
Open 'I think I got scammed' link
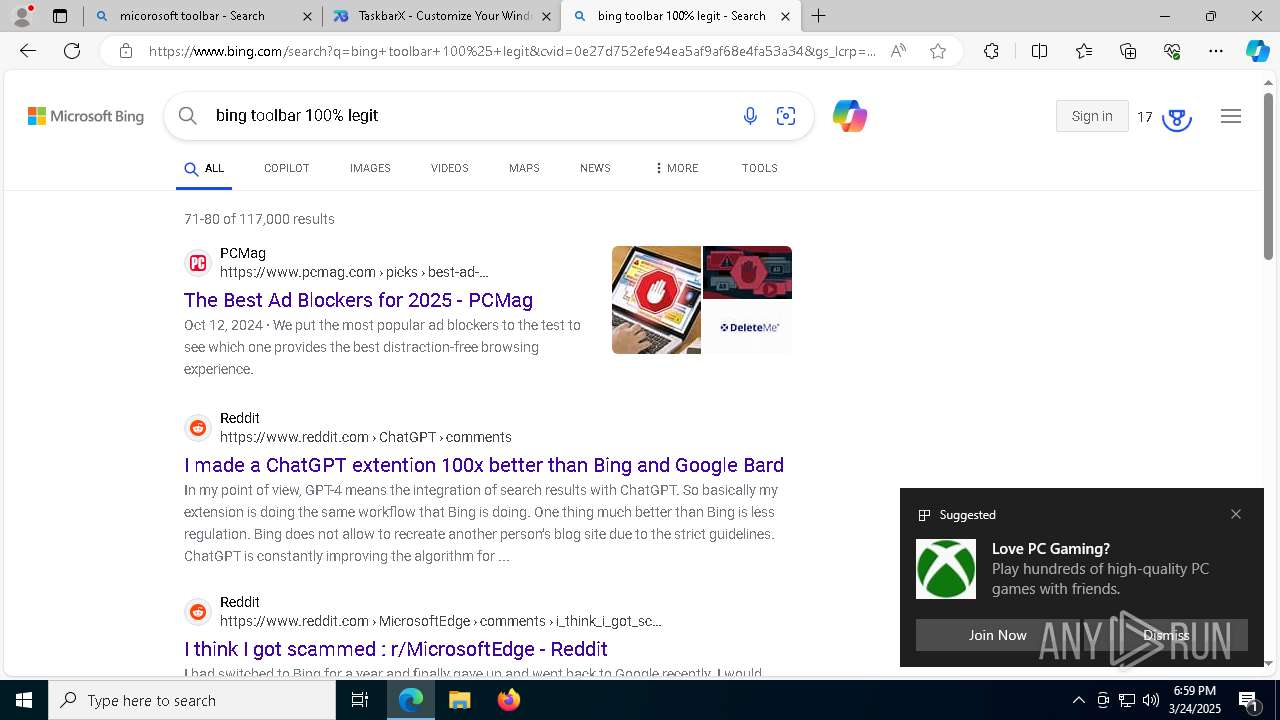(x=396, y=649)
